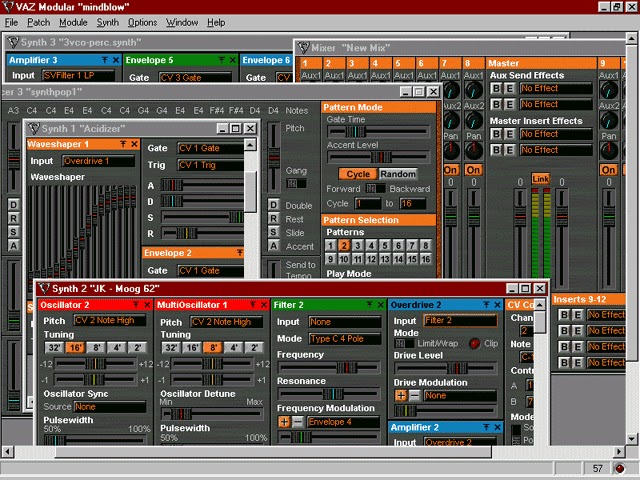The width and height of the screenshot is (640, 480).
Task: Open Oscillator 2 Pitch source dropdown
Action: coord(109,320)
